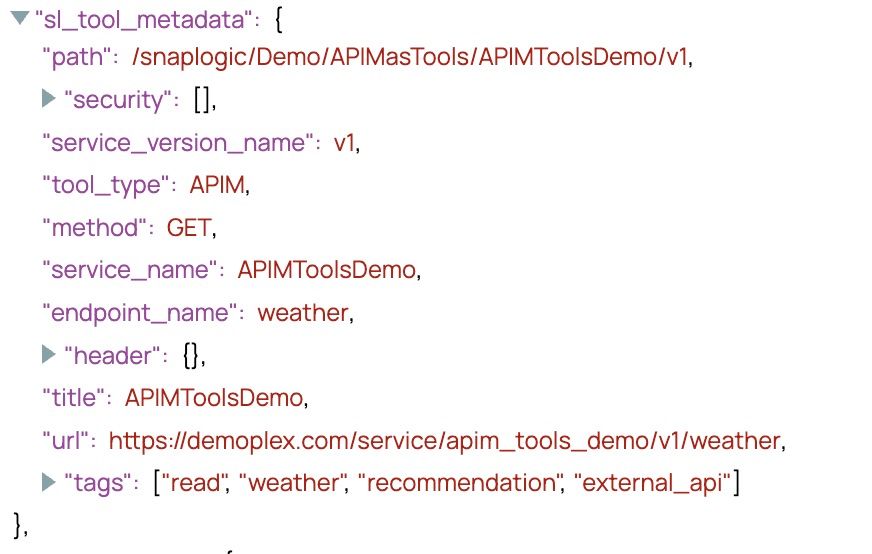Collapse the sl_tool_metadata object
Screen dimensions: 872x554
pos(19,17)
